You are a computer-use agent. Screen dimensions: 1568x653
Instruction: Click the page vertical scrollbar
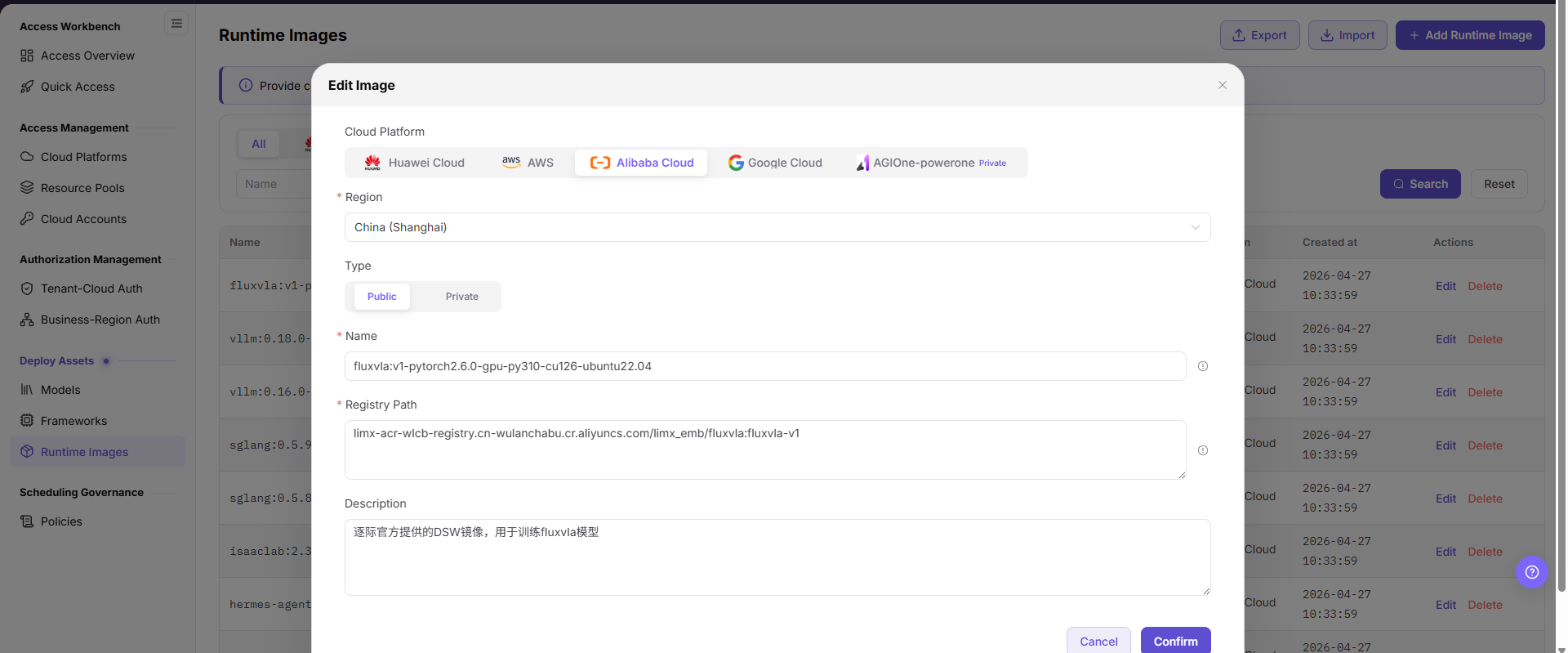[x=1561, y=294]
